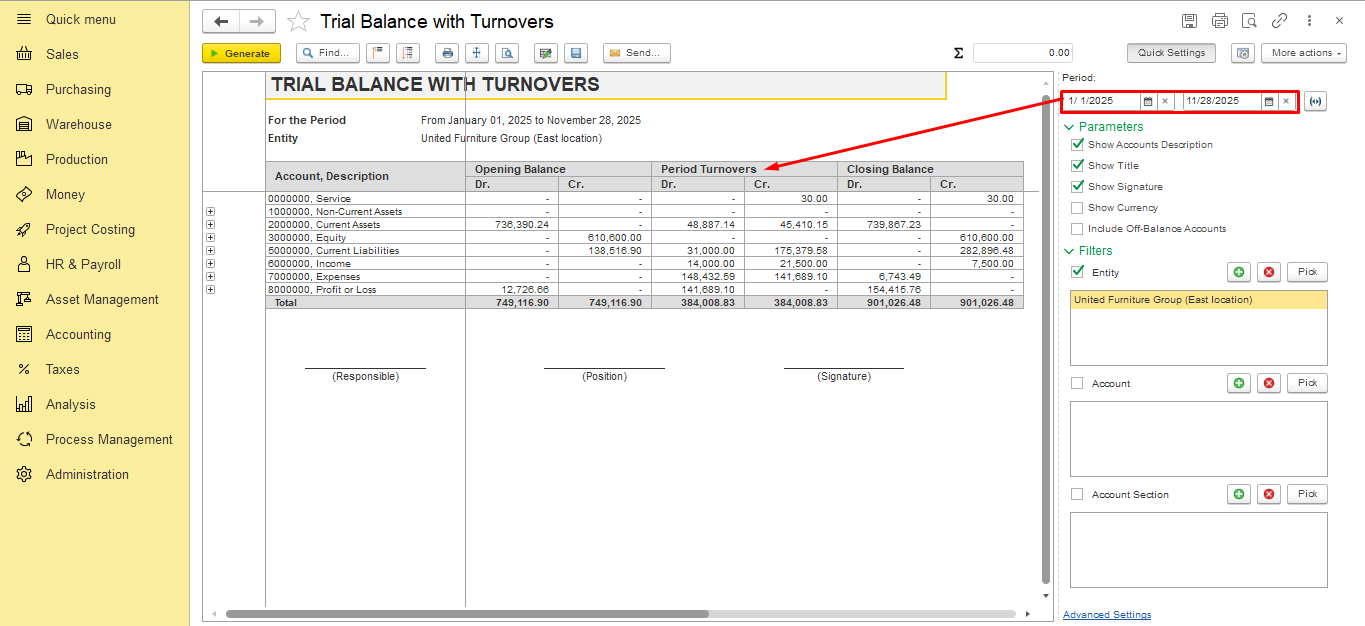Open the More actions dropdown
The width and height of the screenshot is (1365, 626).
[x=1303, y=53]
